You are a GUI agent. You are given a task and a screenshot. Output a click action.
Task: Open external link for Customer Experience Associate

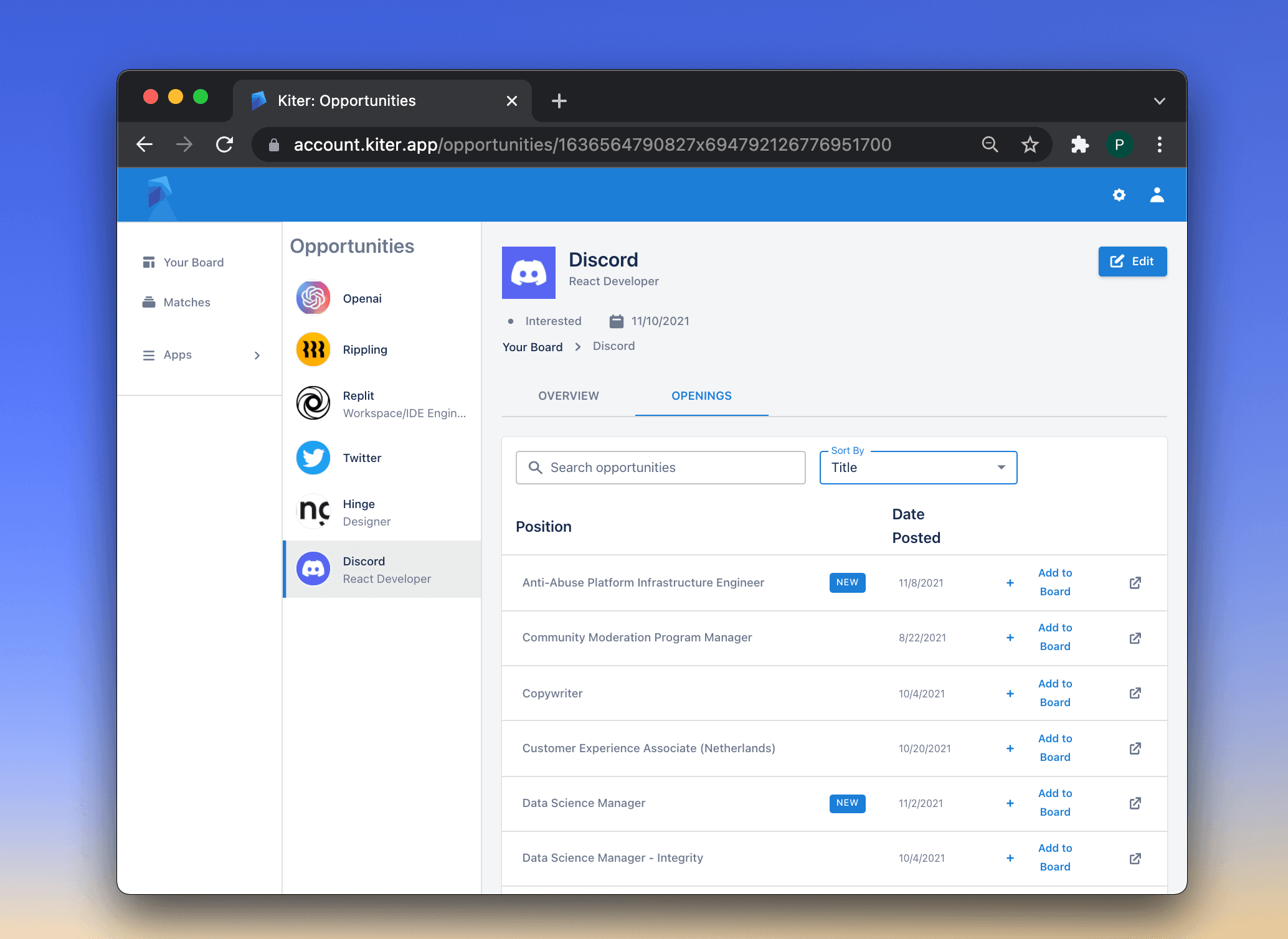tap(1135, 748)
